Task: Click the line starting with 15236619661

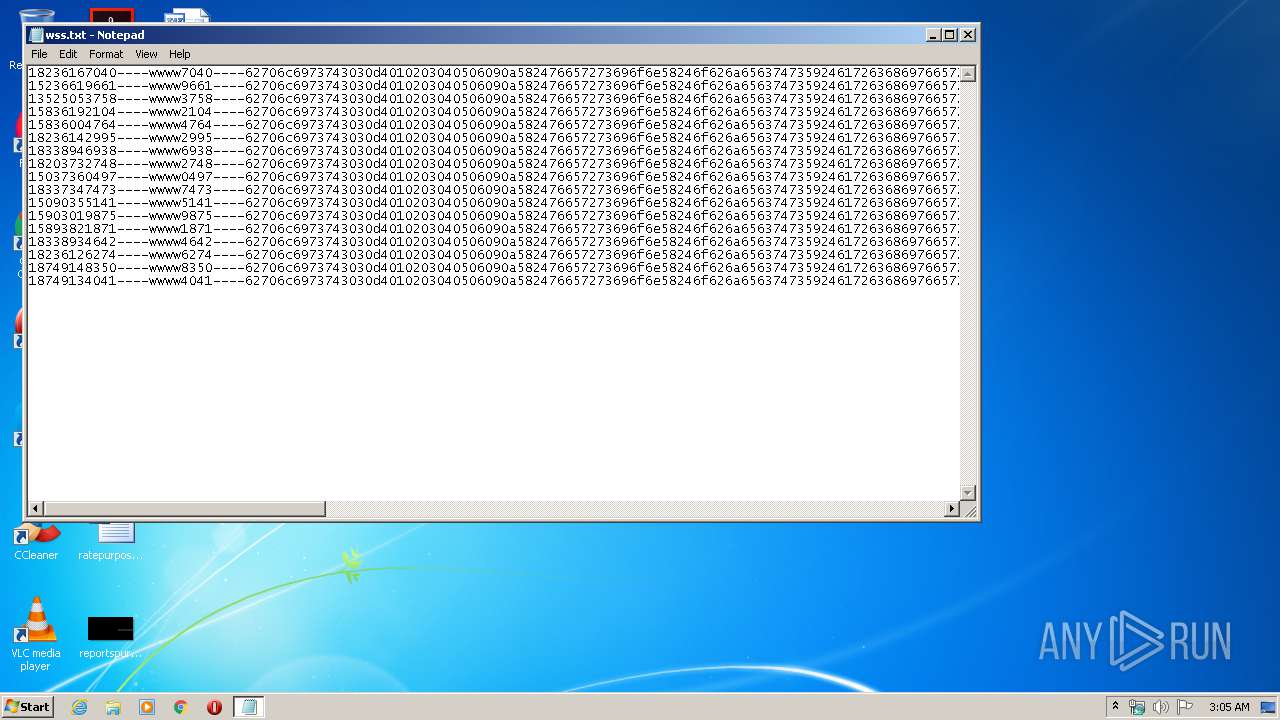Action: click(493, 86)
